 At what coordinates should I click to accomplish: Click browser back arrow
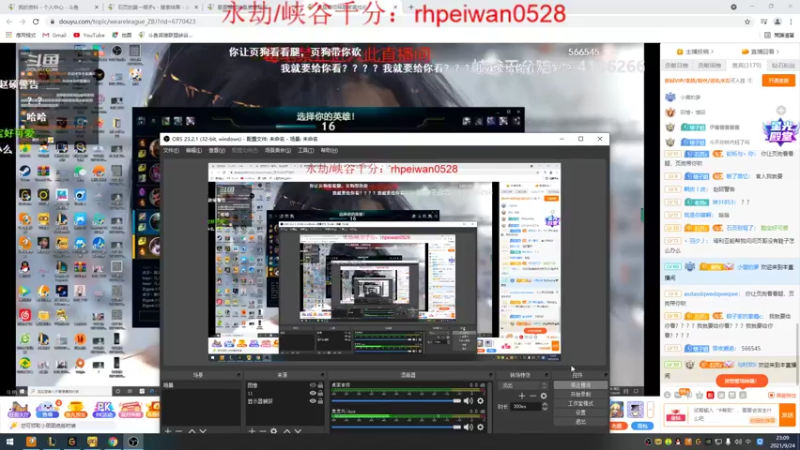pos(9,21)
